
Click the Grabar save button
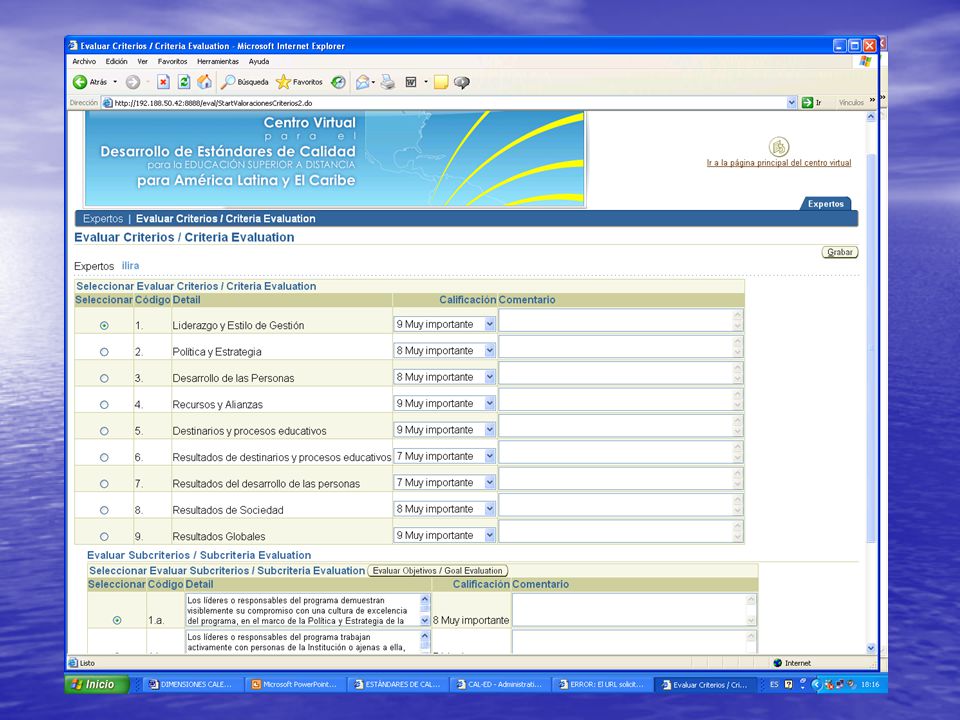[x=840, y=252]
